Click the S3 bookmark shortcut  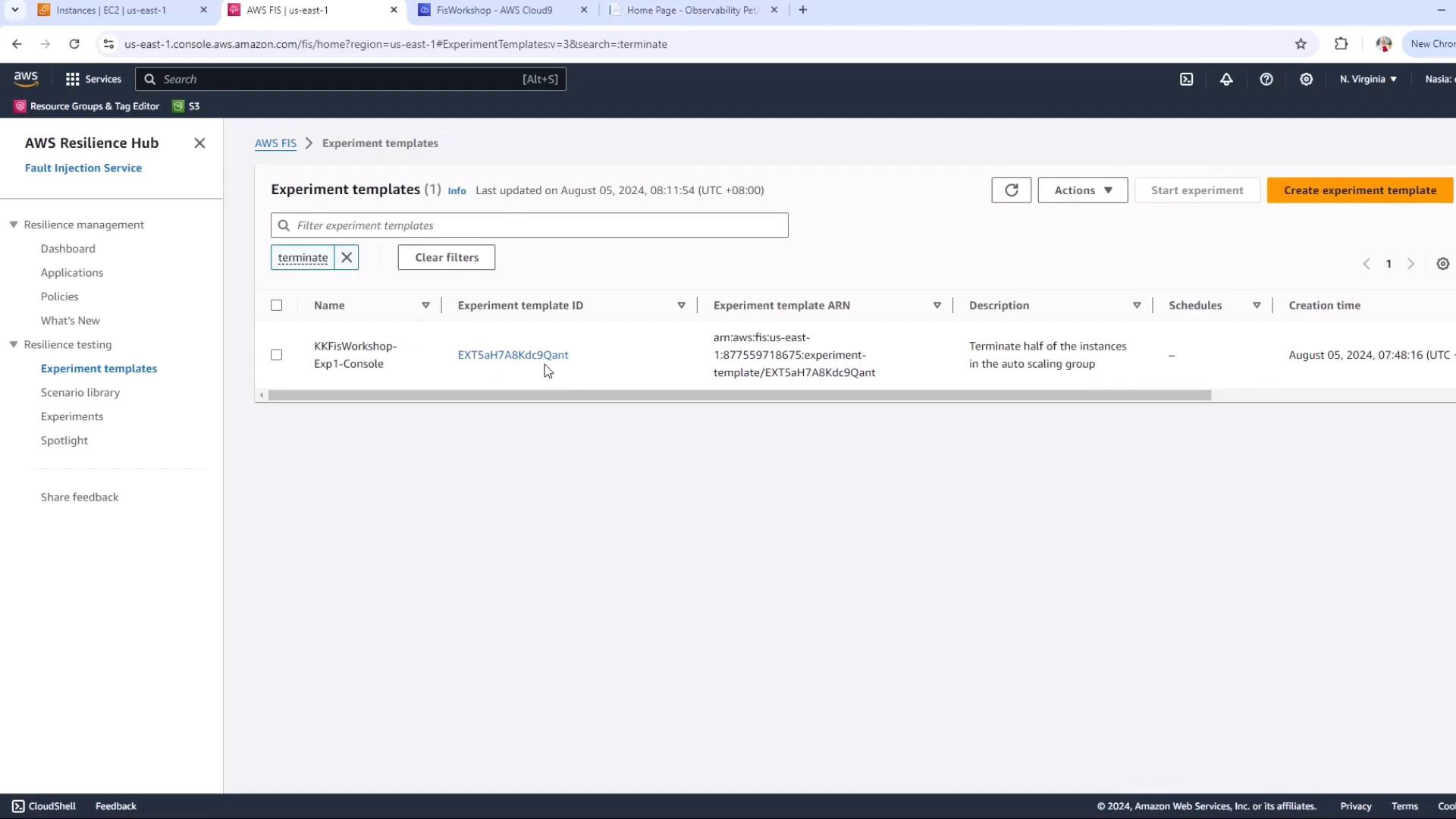[187, 106]
